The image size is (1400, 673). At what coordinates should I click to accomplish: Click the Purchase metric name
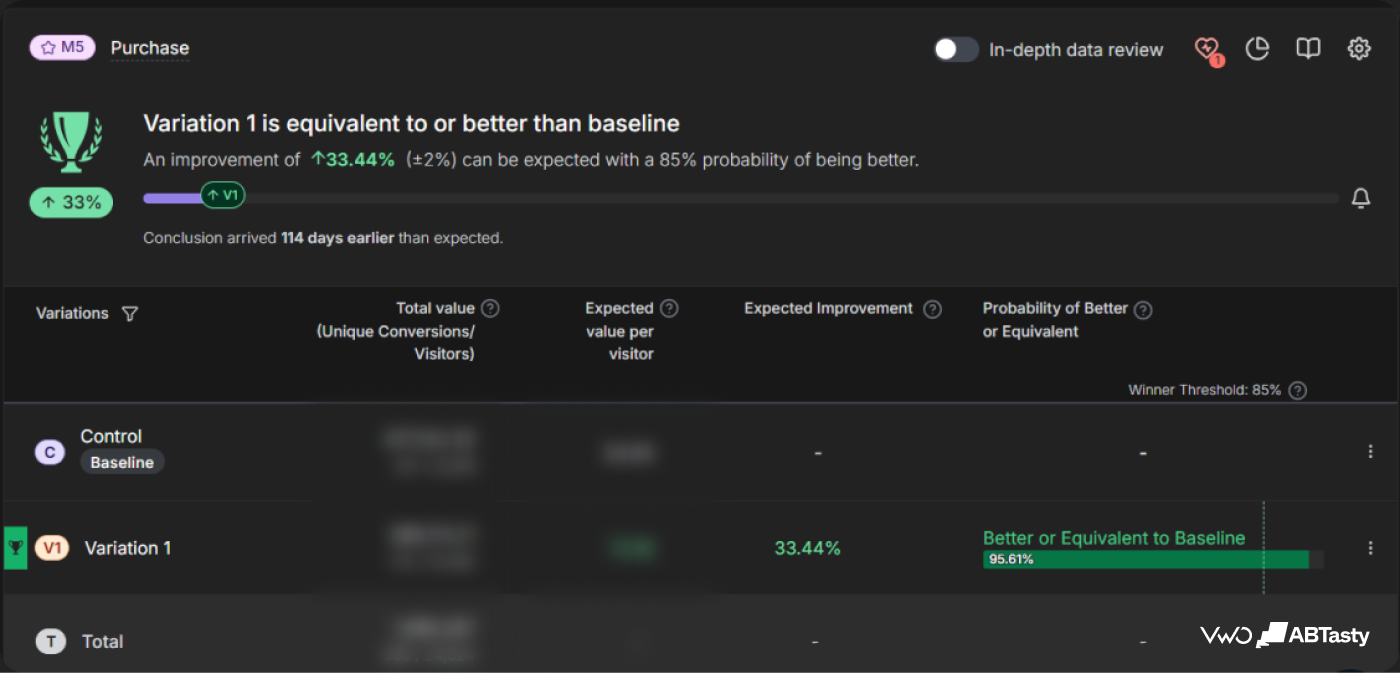tap(150, 48)
